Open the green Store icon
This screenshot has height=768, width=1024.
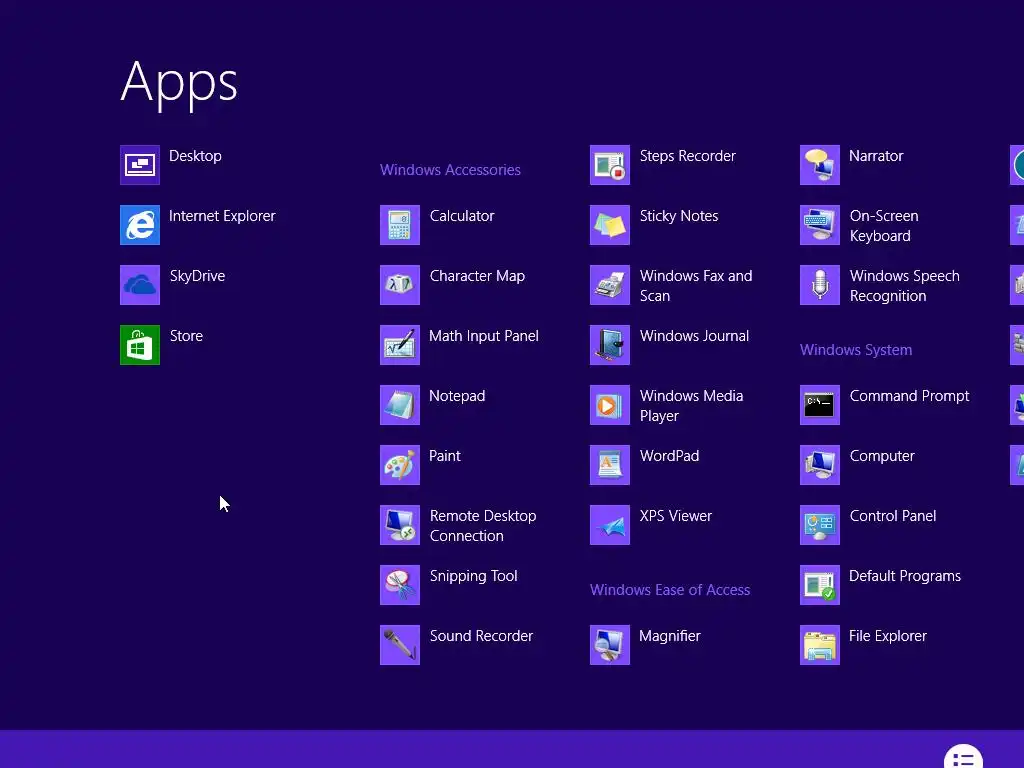click(140, 345)
